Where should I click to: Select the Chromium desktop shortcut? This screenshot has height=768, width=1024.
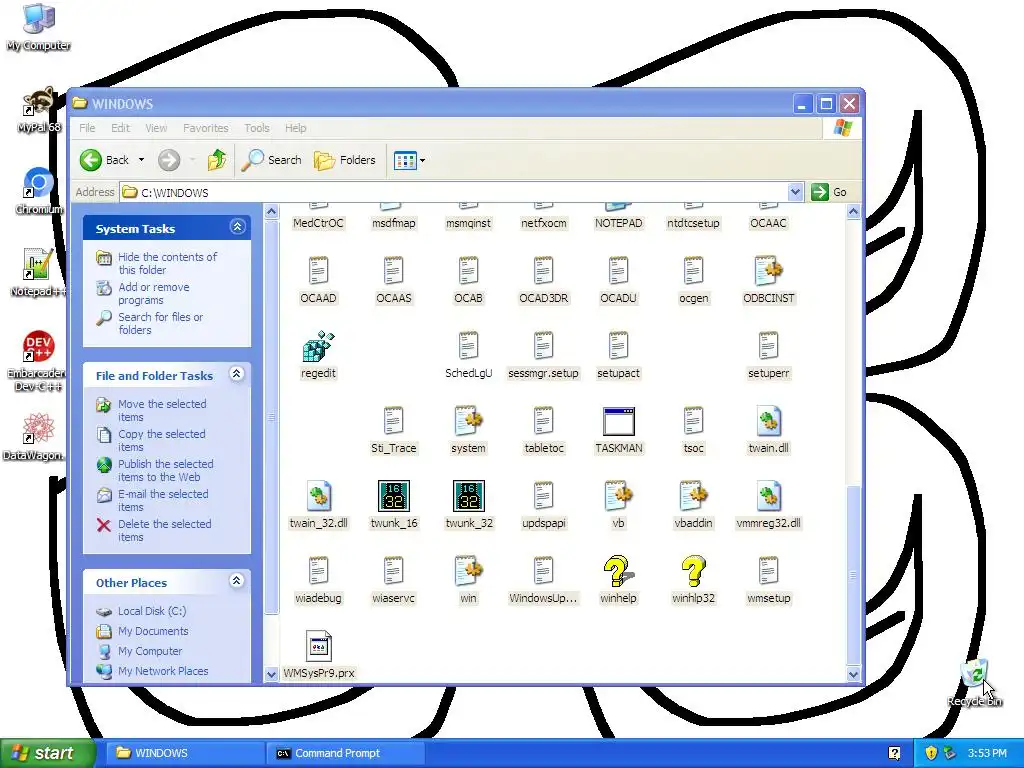[38, 191]
